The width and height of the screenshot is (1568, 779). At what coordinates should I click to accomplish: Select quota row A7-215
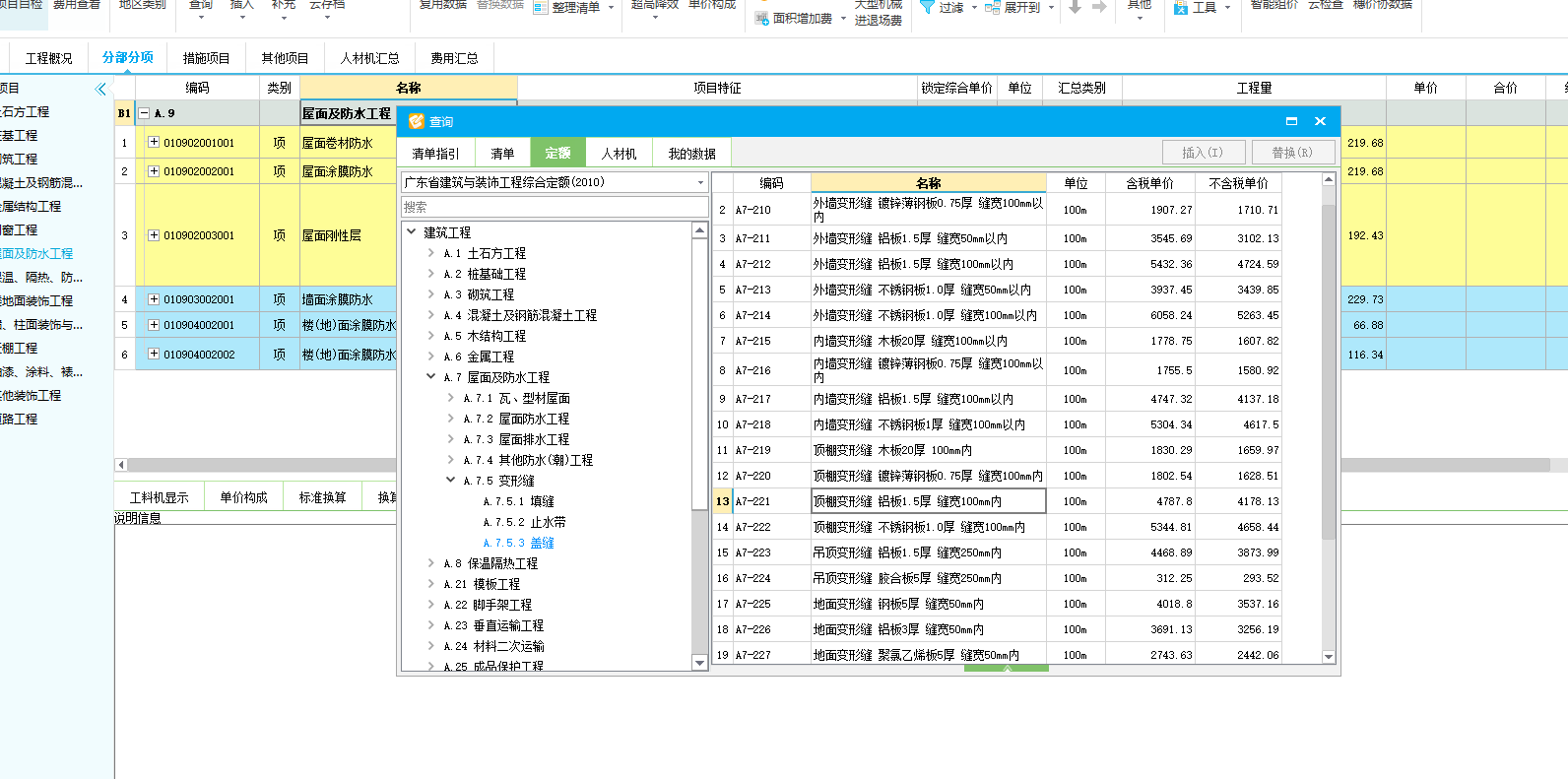(x=997, y=341)
